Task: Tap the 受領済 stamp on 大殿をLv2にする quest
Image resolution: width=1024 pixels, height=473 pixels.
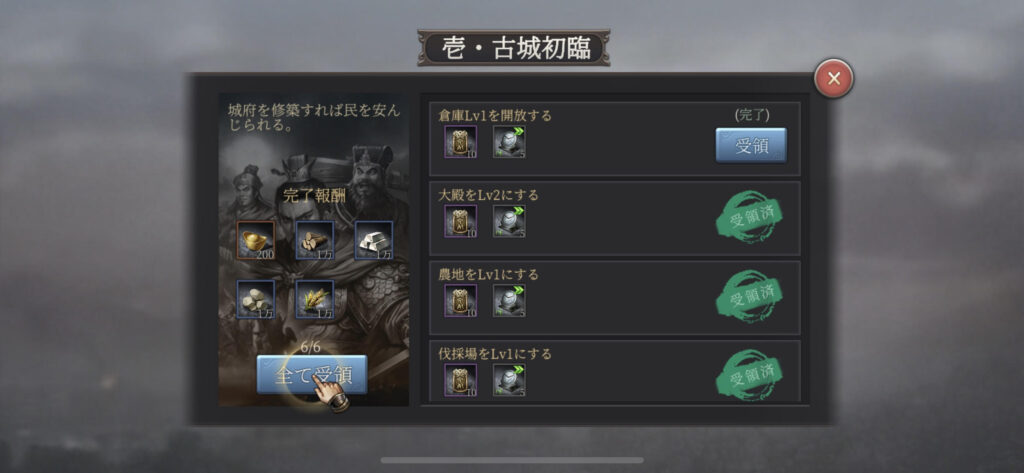Action: point(750,216)
